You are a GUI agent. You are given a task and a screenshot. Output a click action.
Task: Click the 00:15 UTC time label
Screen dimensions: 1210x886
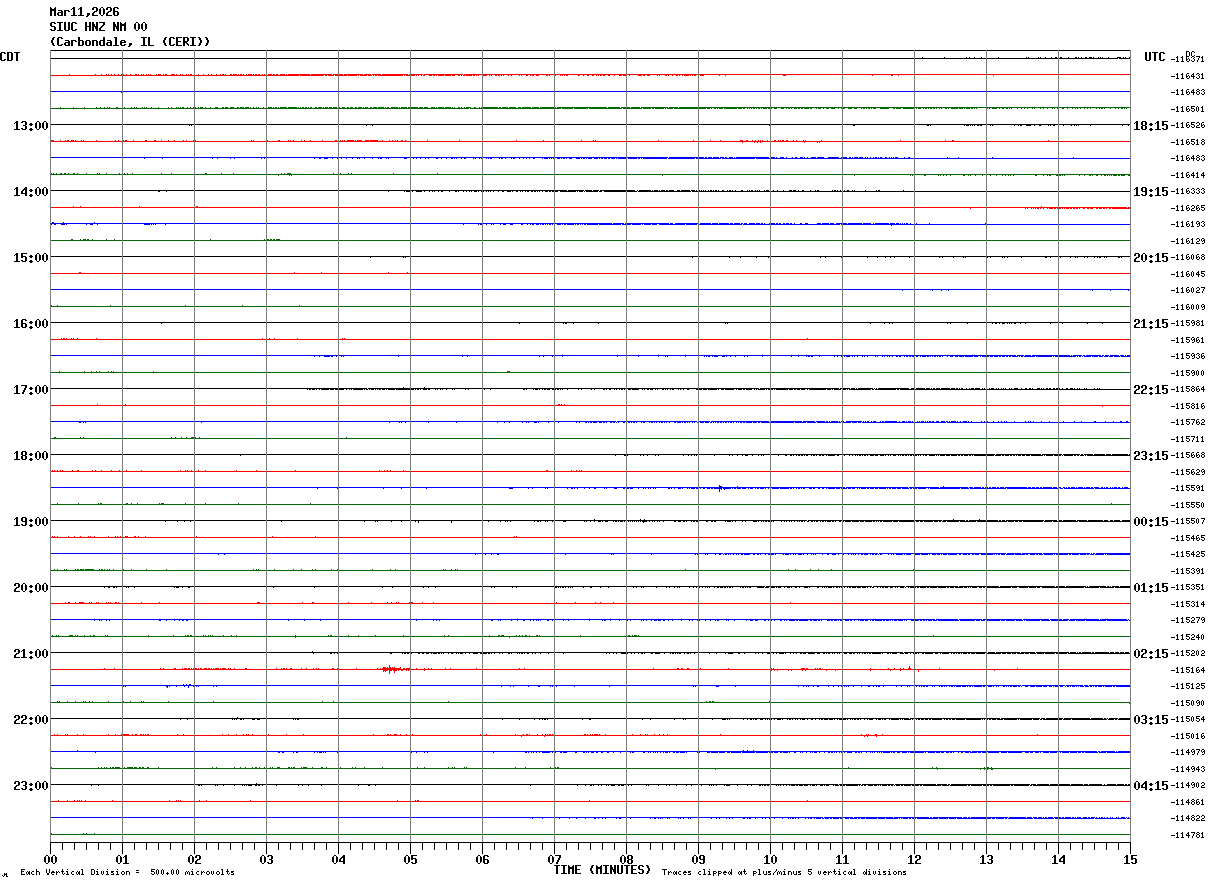pyautogui.click(x=1150, y=521)
